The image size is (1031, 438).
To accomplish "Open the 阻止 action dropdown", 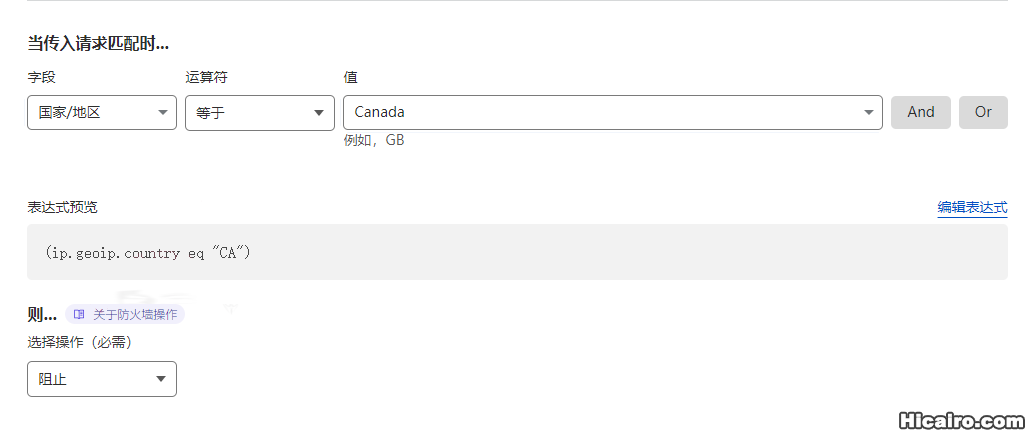I will coord(102,379).
